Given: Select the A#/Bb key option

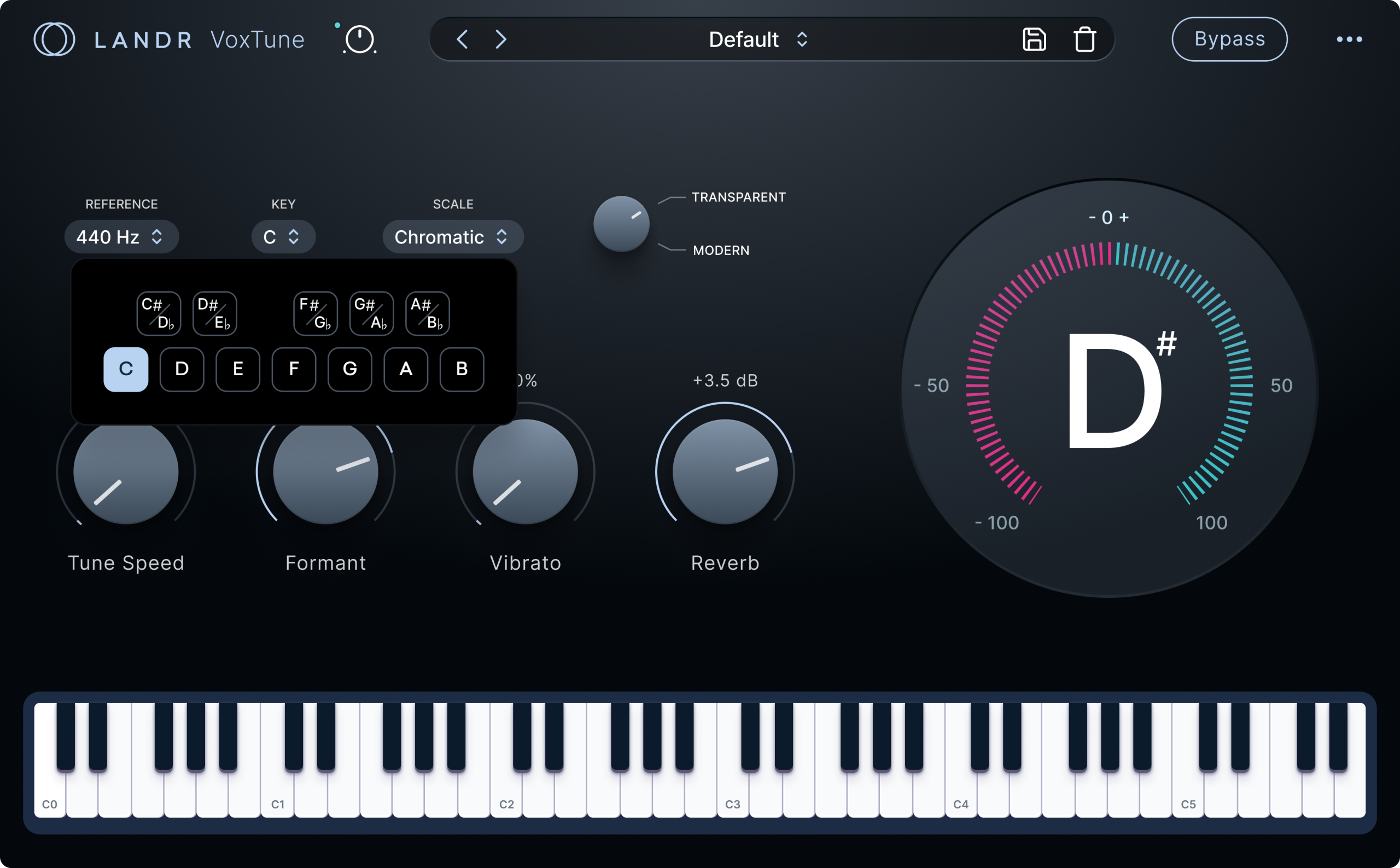Looking at the screenshot, I should tap(427, 313).
